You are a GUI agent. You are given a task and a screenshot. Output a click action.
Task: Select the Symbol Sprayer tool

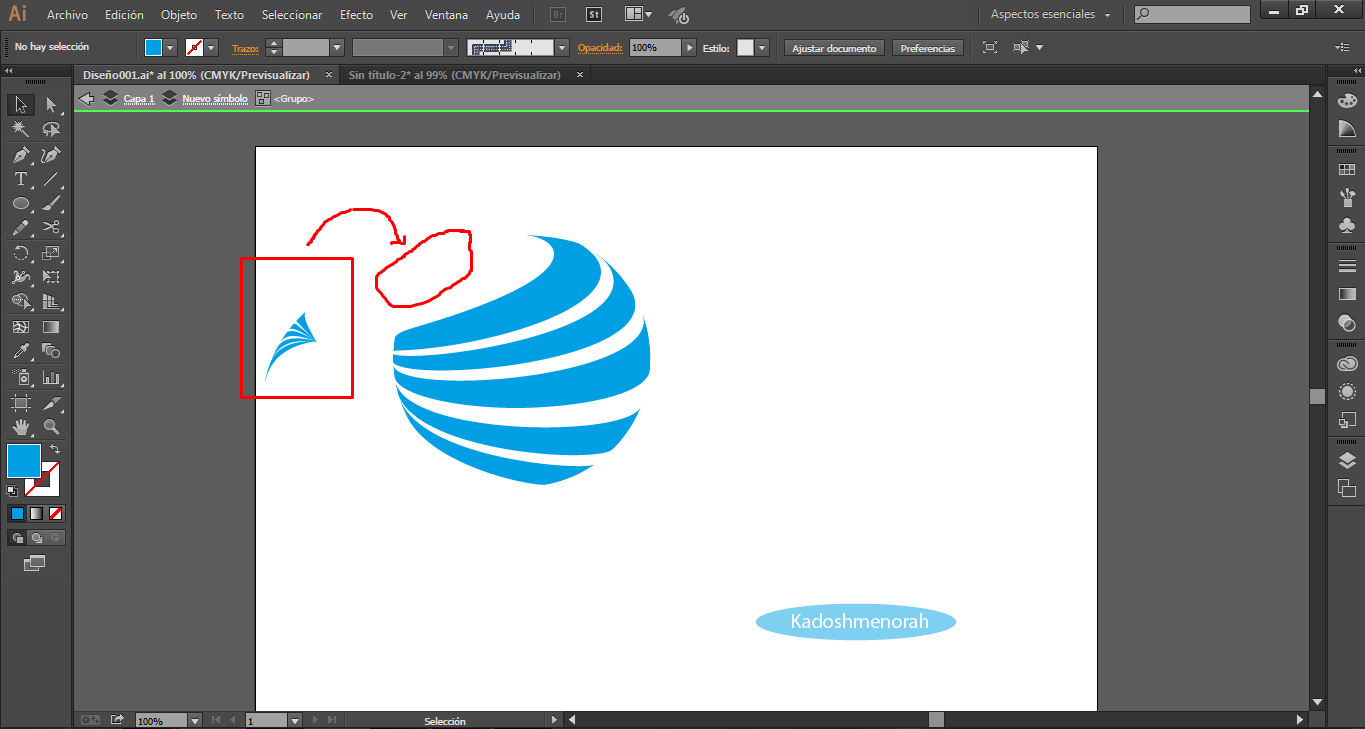pos(20,377)
